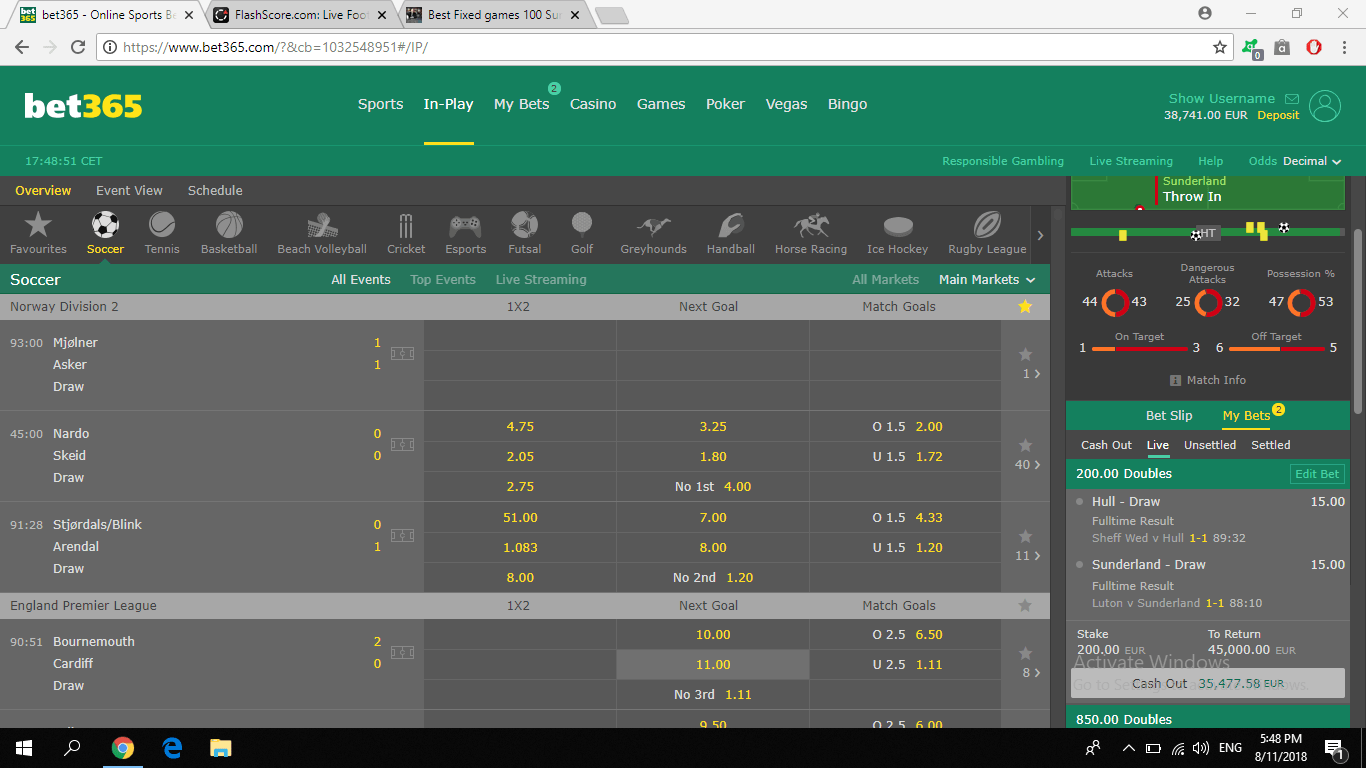1366x768 pixels.
Task: Select the Horse Racing icon
Action: (x=811, y=224)
